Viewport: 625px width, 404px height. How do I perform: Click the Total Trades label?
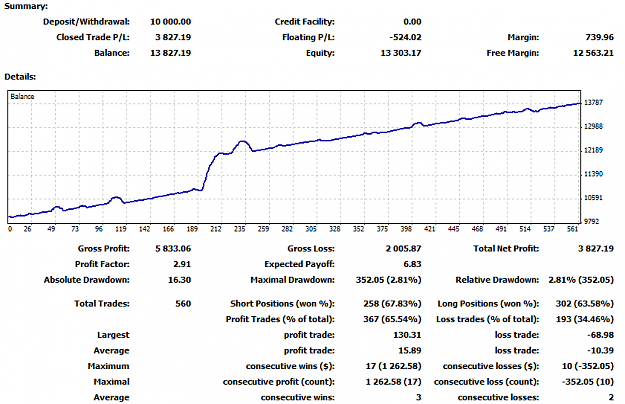[102, 304]
